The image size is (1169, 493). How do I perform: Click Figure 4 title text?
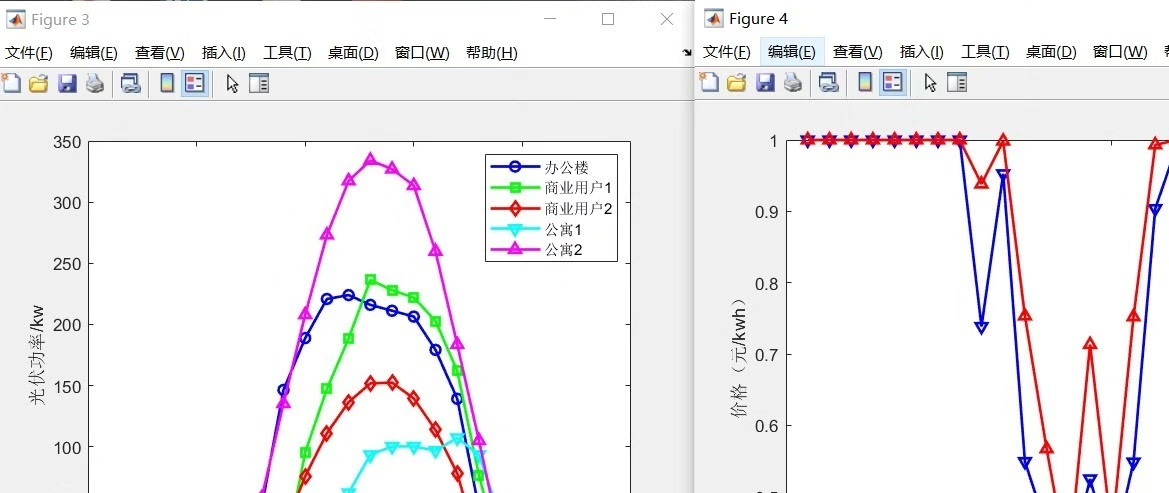[x=758, y=18]
